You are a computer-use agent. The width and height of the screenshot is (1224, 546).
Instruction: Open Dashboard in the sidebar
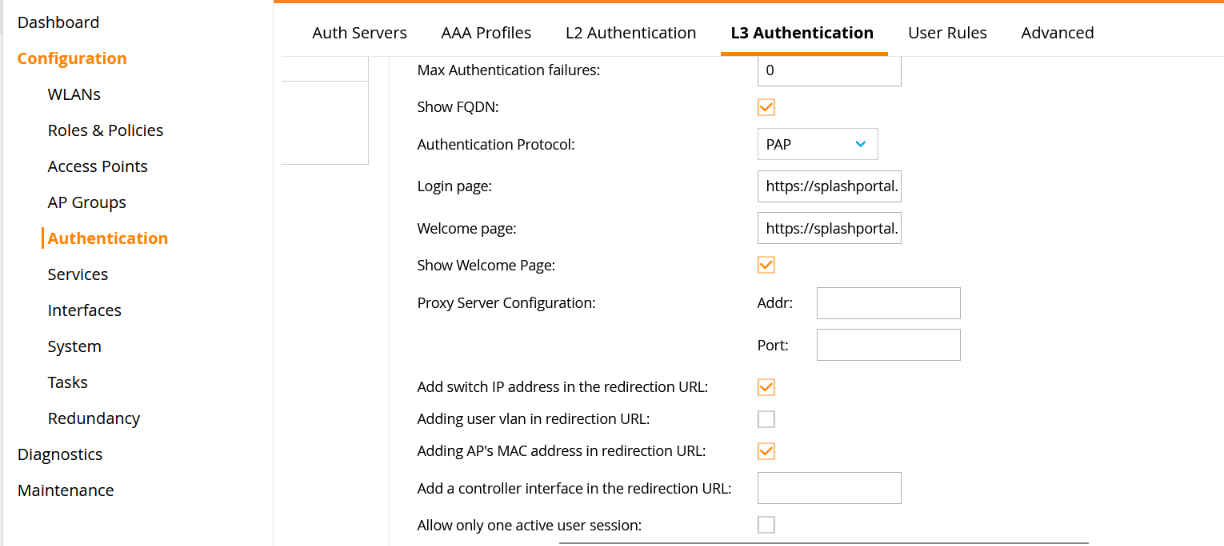click(x=58, y=22)
